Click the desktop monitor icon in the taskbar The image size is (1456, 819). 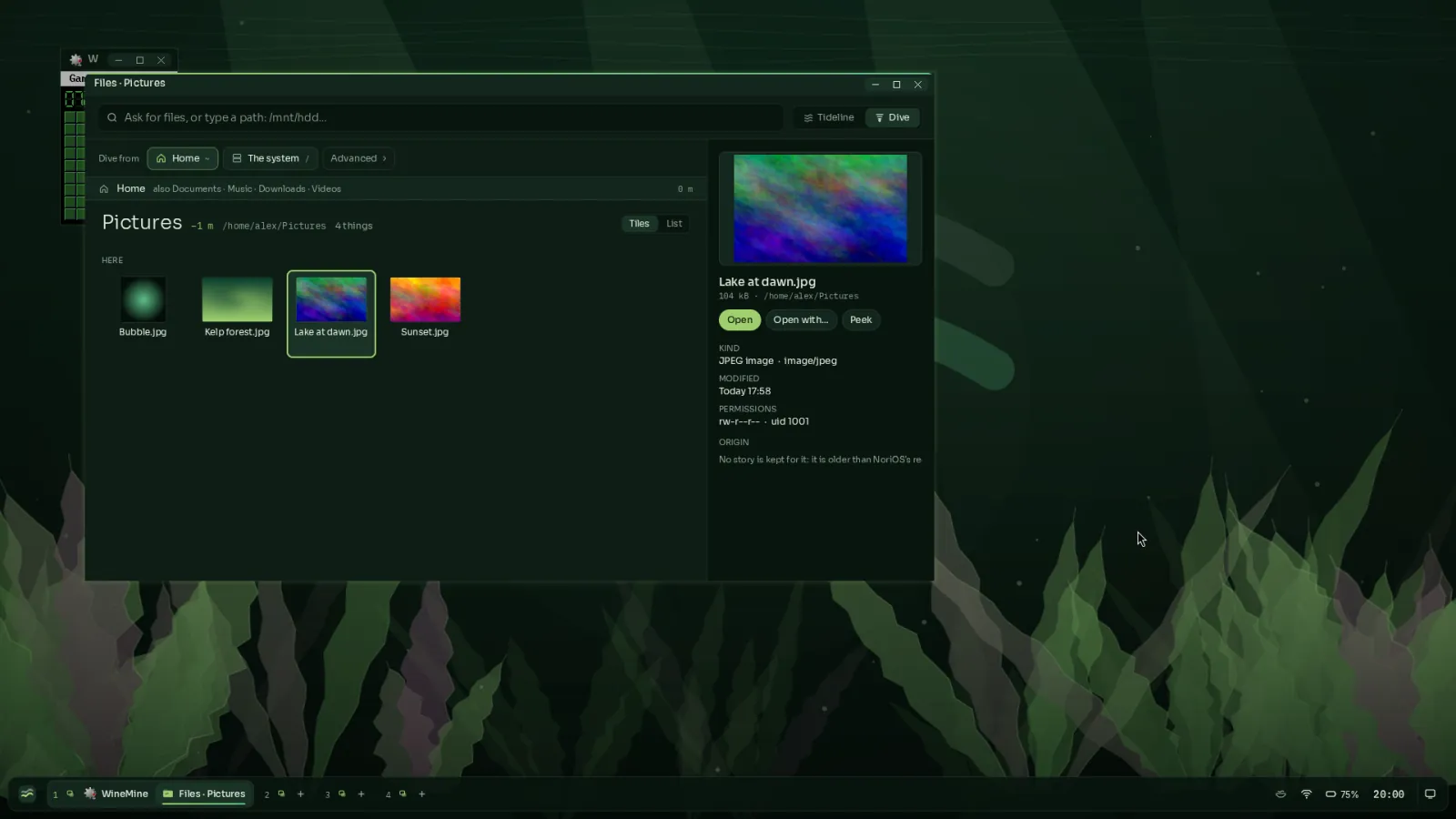click(x=1430, y=794)
